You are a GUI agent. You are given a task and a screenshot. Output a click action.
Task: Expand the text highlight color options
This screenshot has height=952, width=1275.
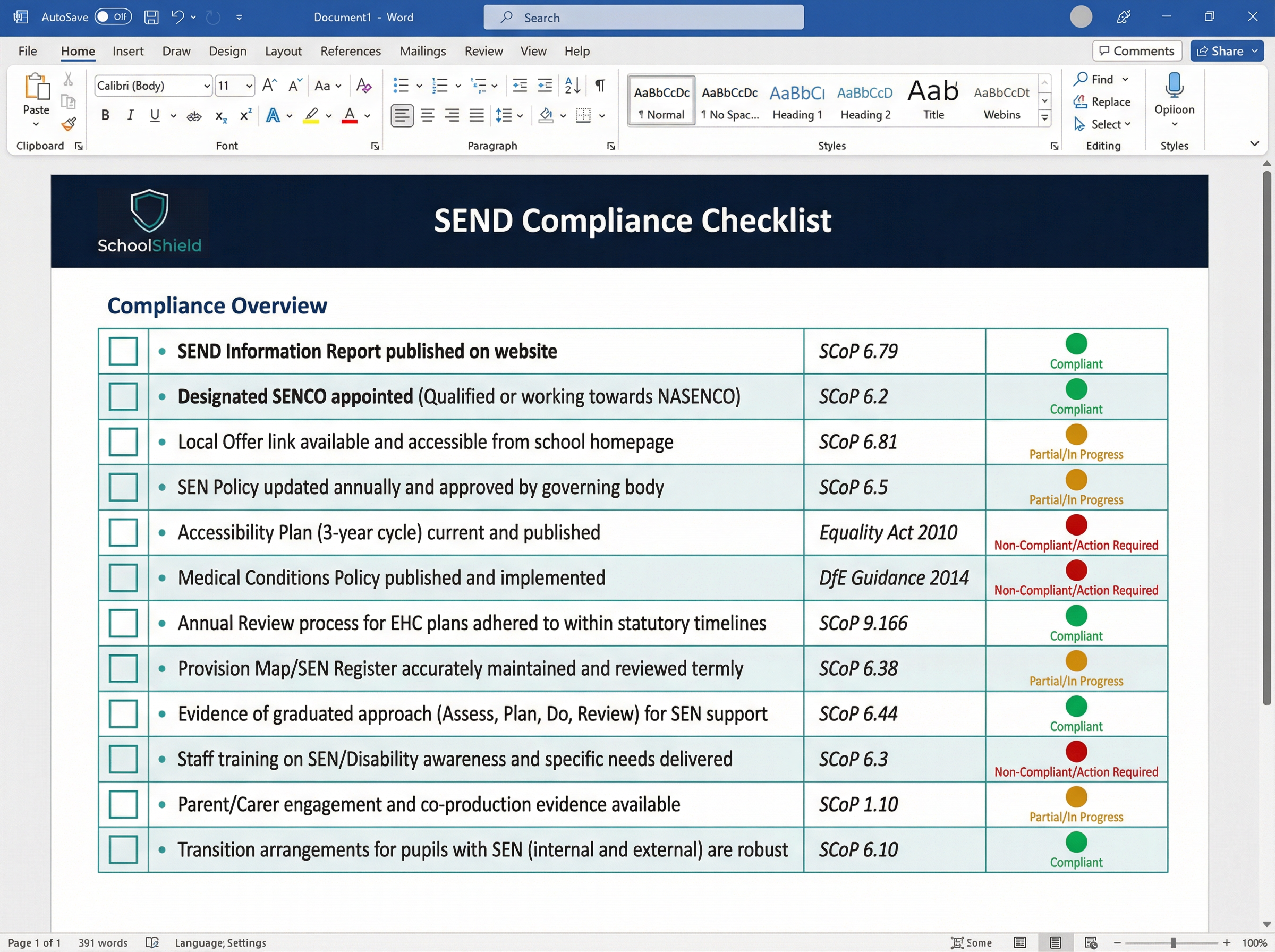pyautogui.click(x=328, y=116)
